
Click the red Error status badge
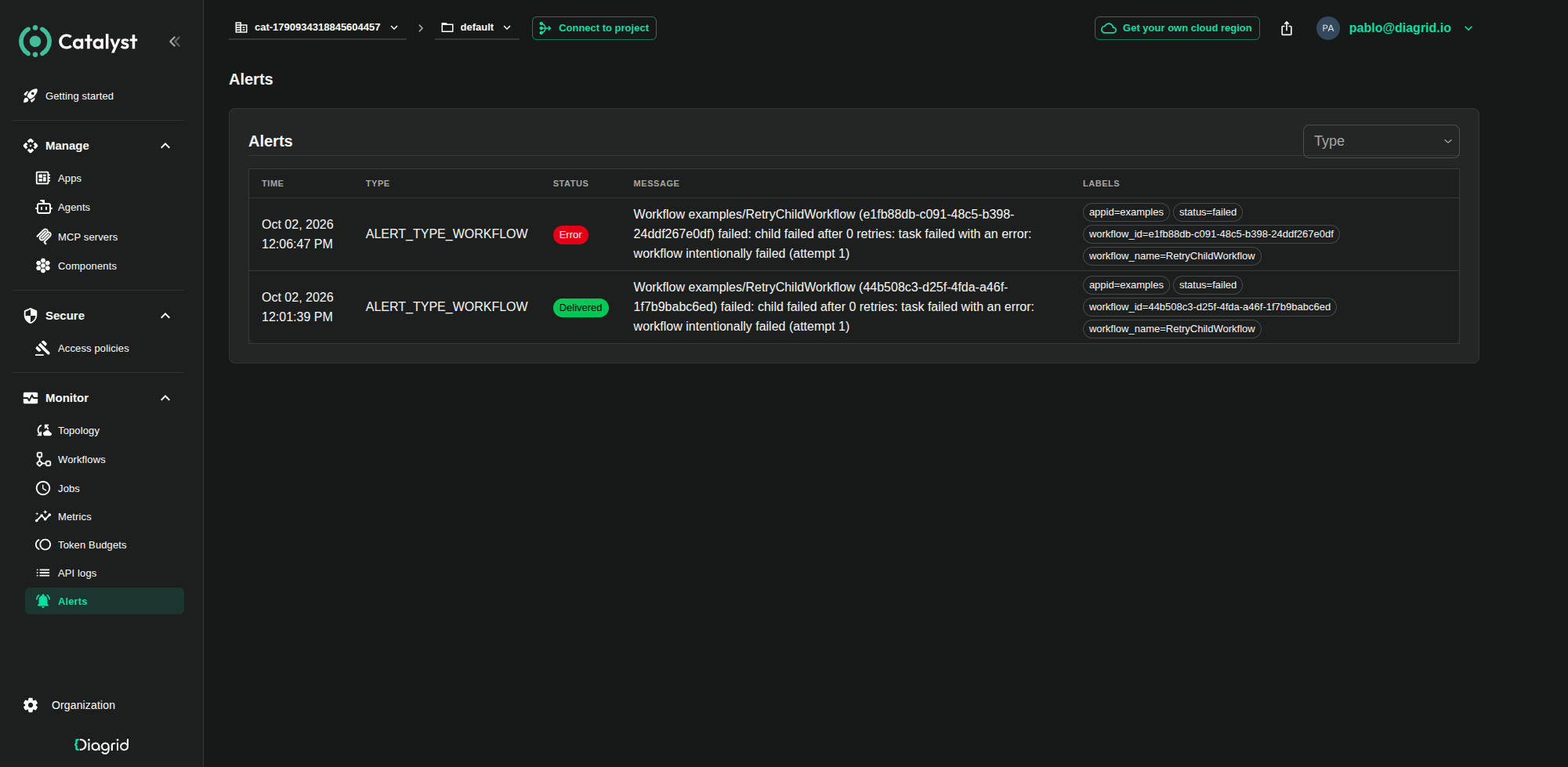pos(570,235)
